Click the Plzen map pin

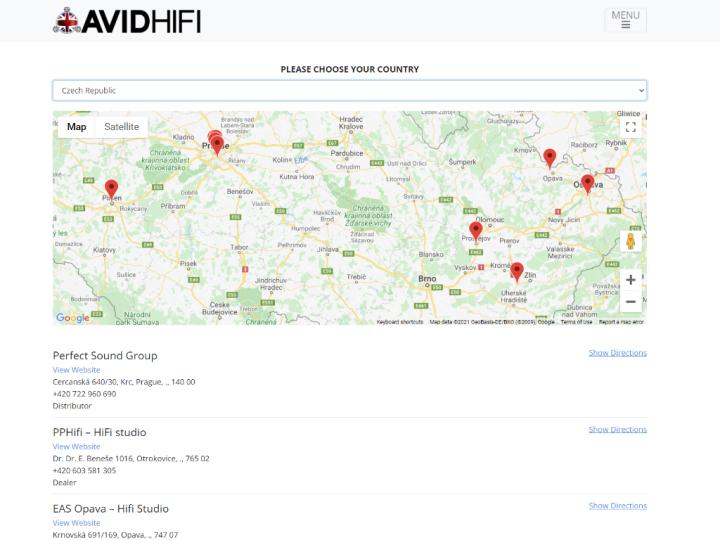(x=111, y=189)
